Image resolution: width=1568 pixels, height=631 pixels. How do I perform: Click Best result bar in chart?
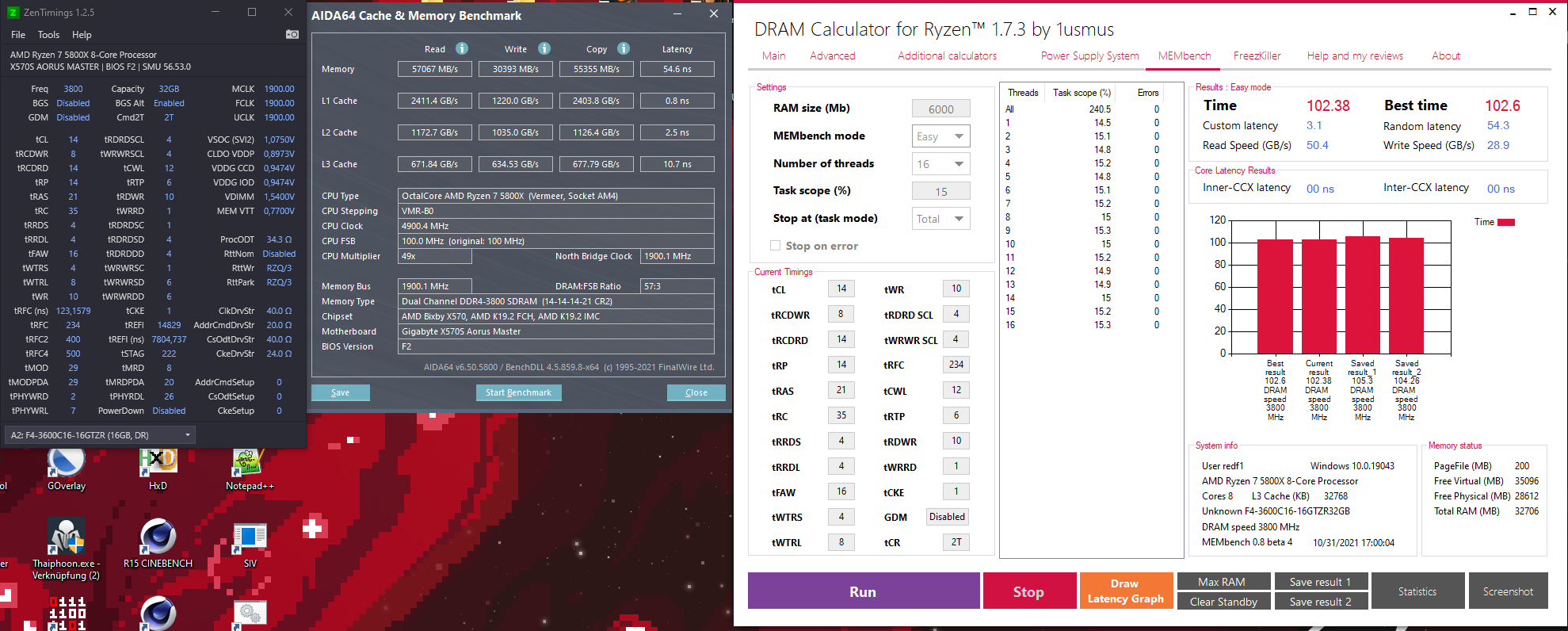[1275, 296]
